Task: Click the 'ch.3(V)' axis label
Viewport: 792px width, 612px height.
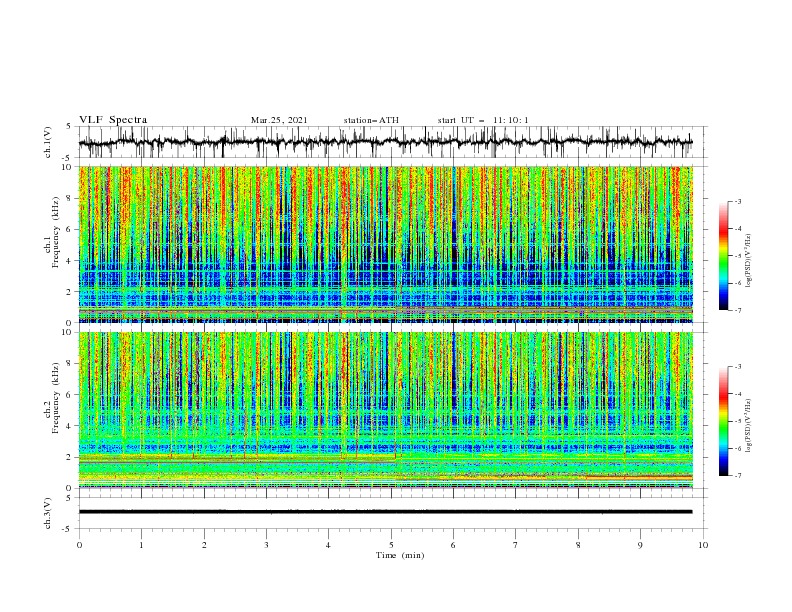Action: [48, 513]
